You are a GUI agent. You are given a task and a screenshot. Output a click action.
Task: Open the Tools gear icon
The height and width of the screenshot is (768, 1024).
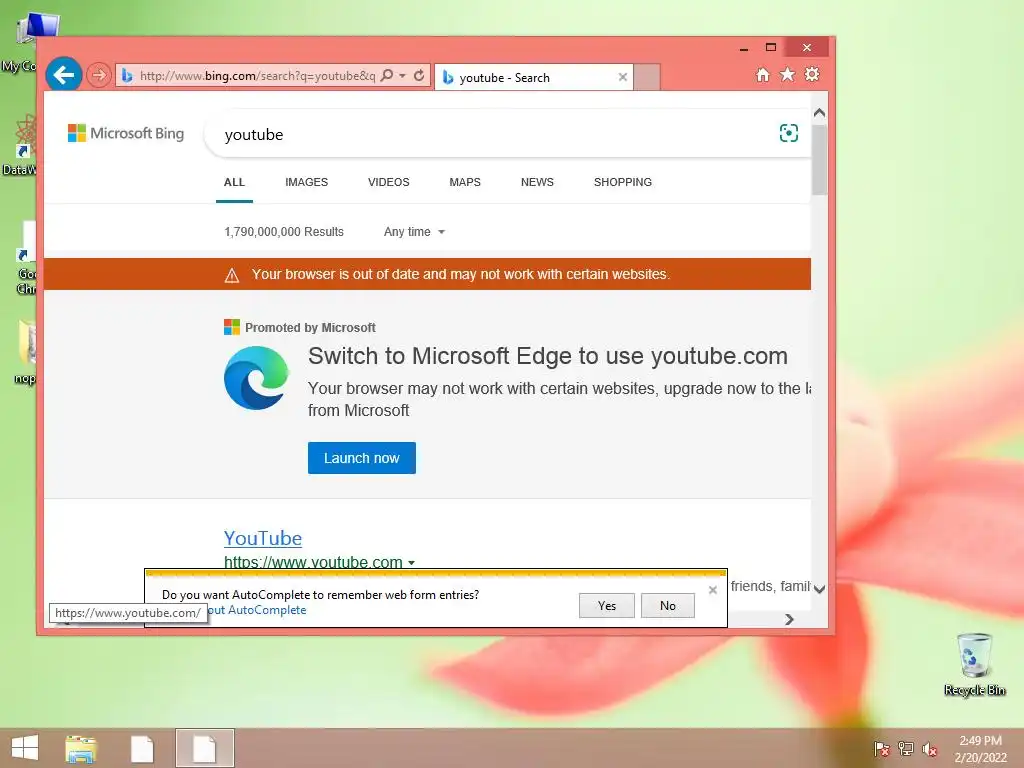(812, 74)
